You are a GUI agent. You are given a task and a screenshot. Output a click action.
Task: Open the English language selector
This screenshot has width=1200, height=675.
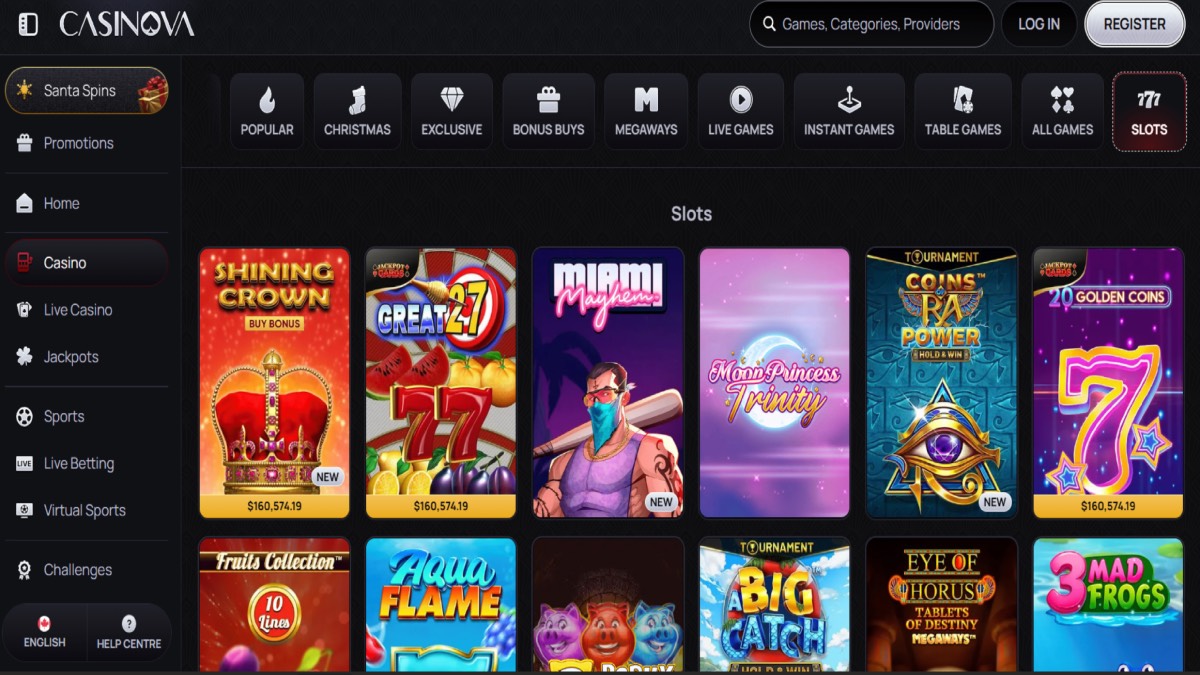[44, 632]
